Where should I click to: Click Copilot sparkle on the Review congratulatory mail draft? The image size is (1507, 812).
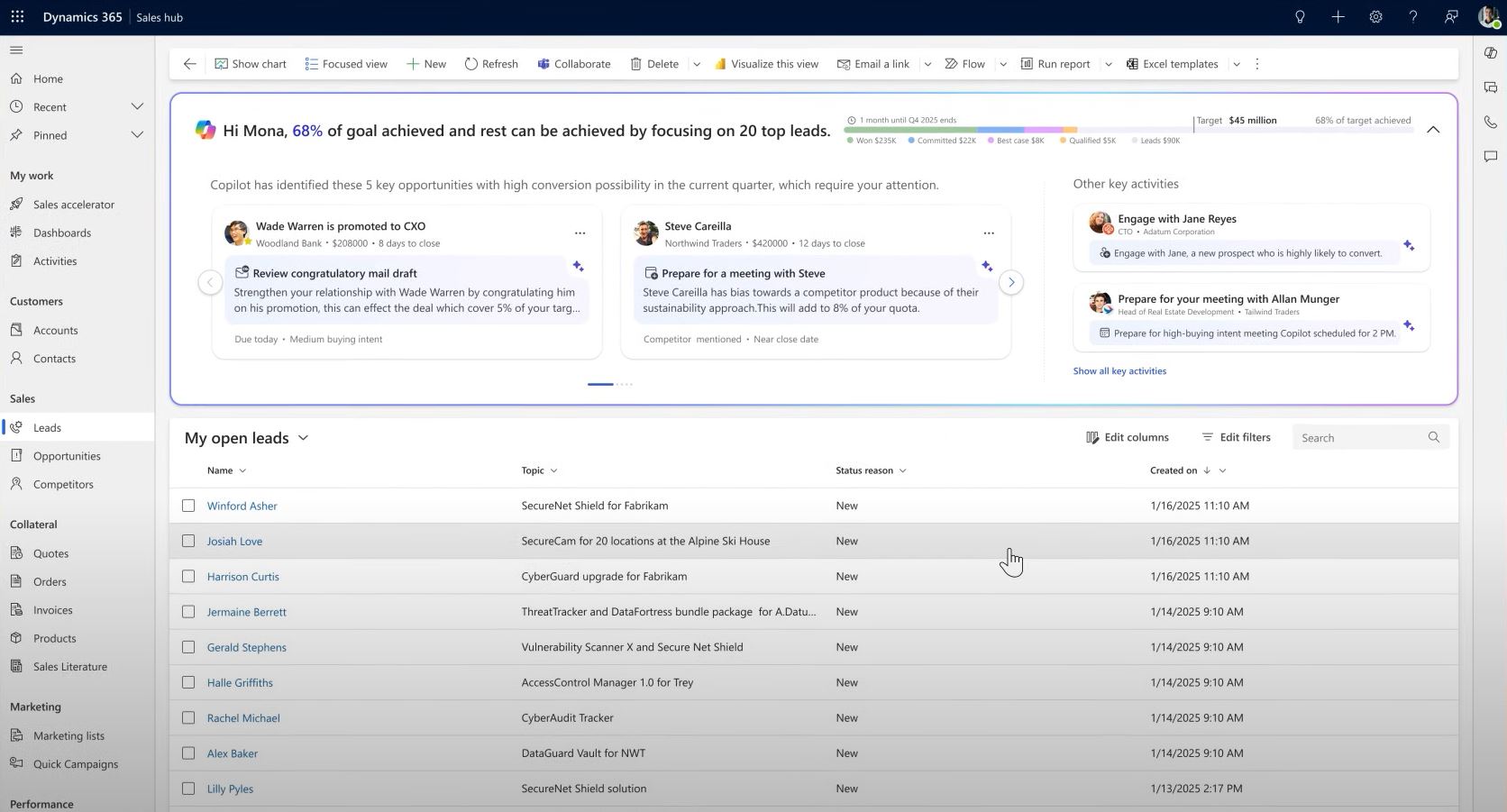pyautogui.click(x=578, y=267)
